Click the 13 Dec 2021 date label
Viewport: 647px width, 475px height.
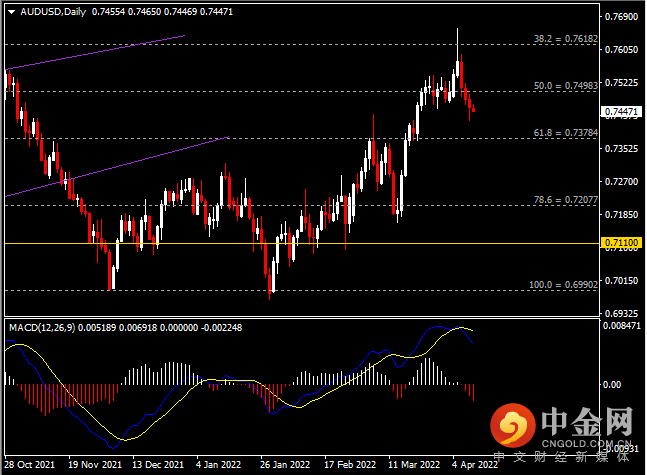[x=158, y=465]
